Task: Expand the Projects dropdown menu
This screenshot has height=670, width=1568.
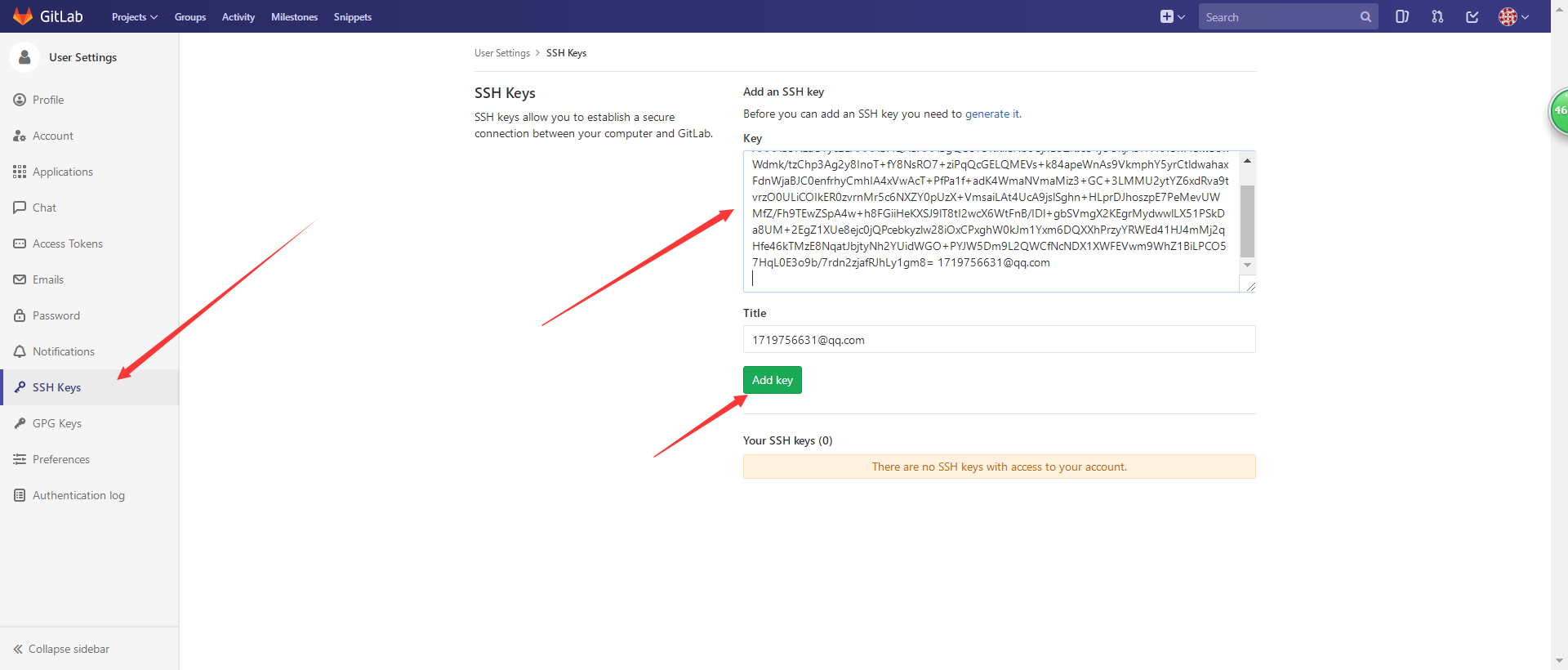Action: coord(134,17)
